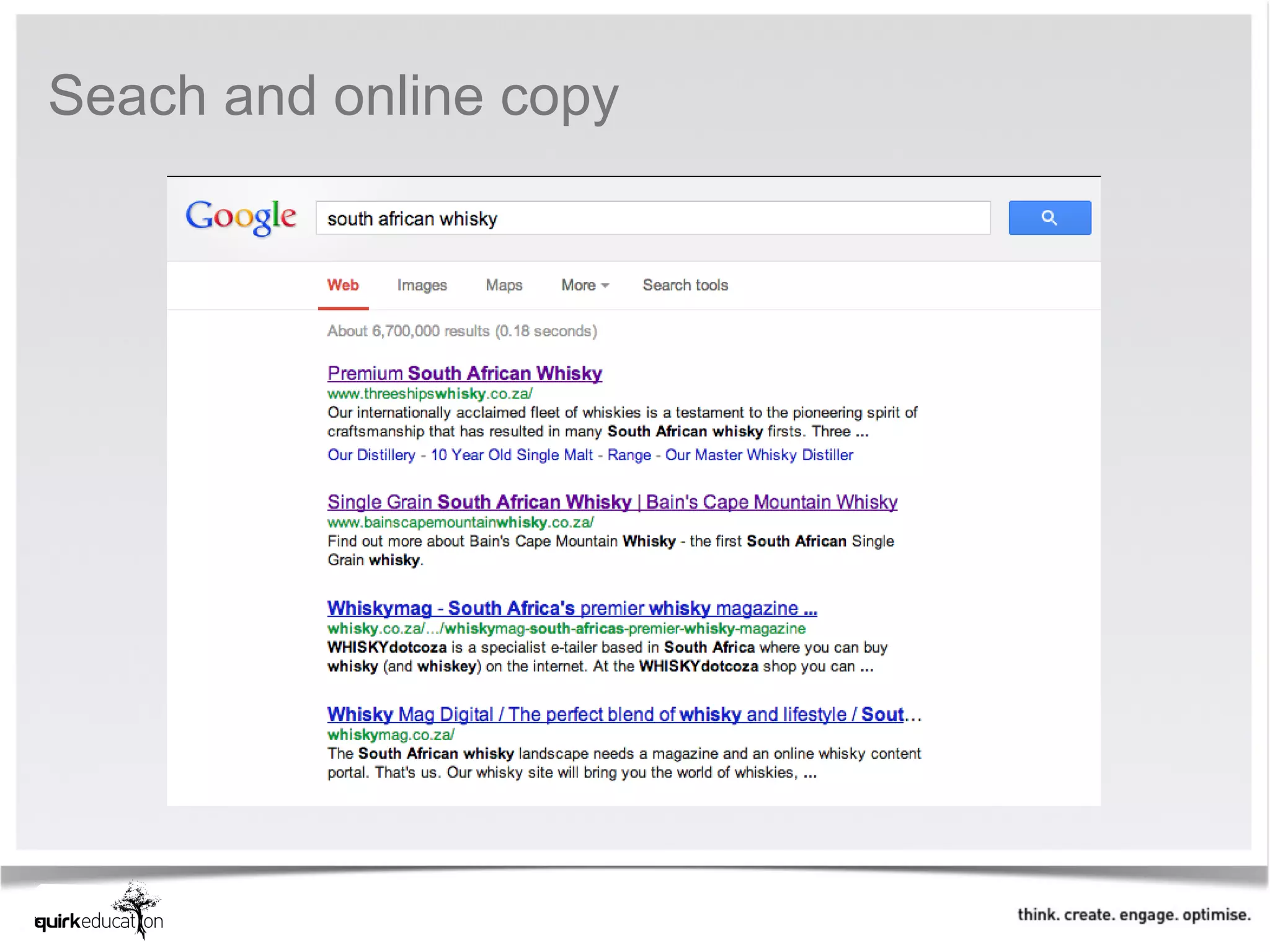Open the Maps tab

(x=504, y=285)
